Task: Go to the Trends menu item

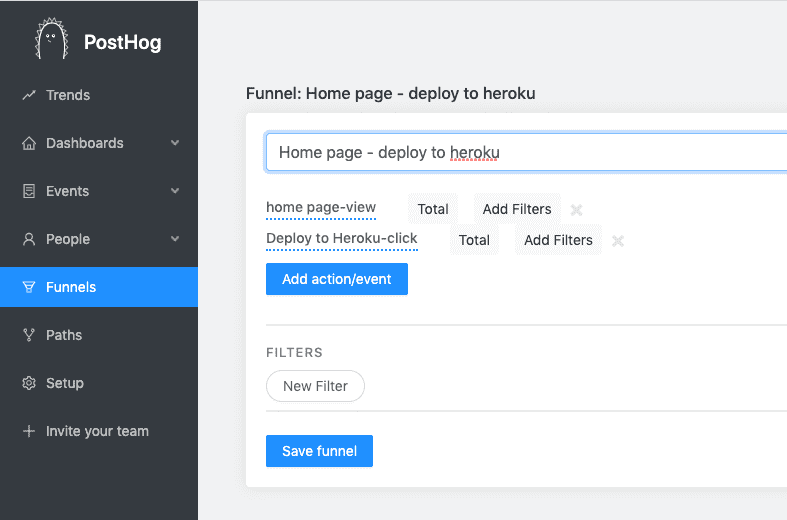Action: [x=99, y=95]
